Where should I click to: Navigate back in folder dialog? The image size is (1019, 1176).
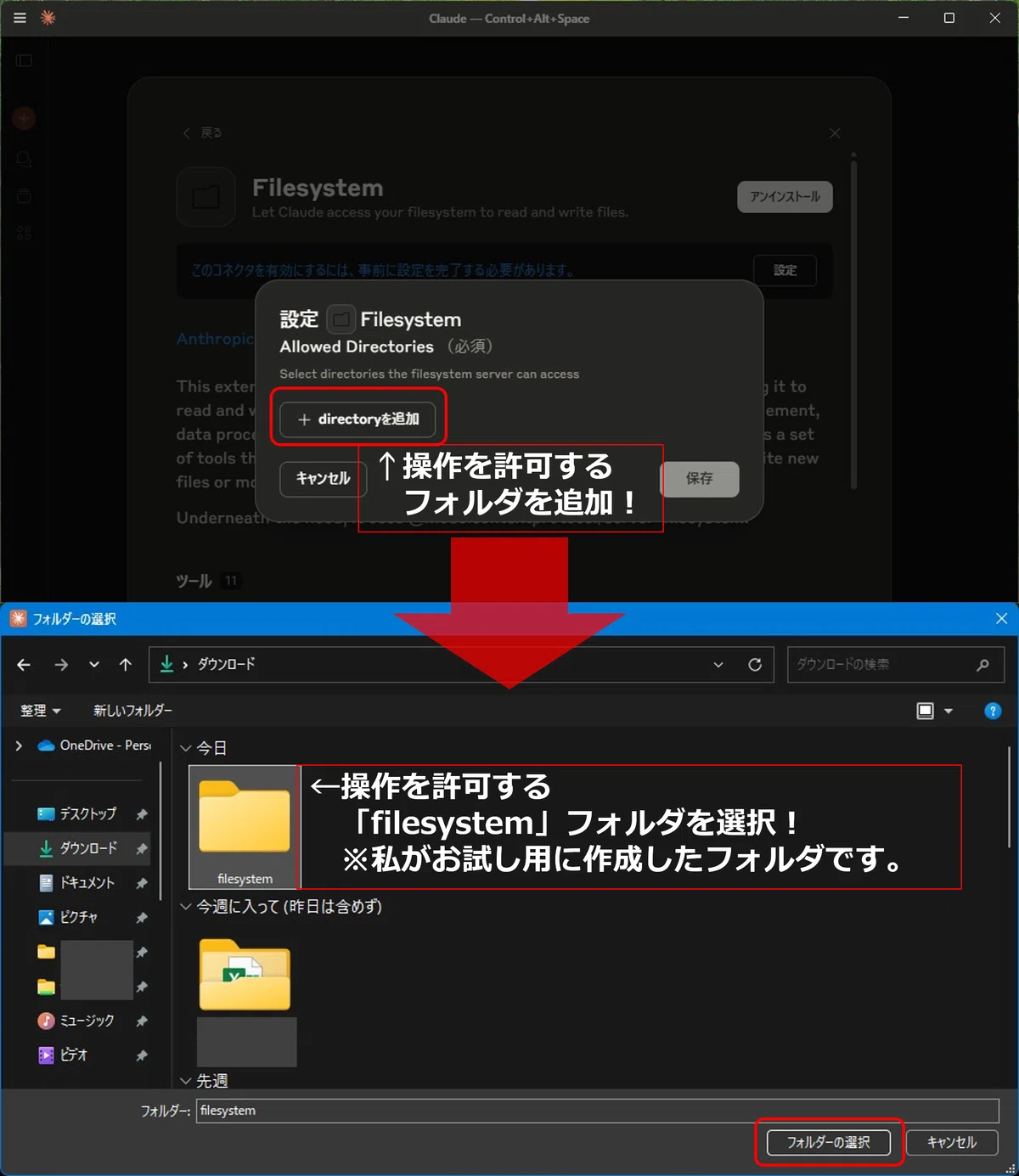[x=24, y=665]
